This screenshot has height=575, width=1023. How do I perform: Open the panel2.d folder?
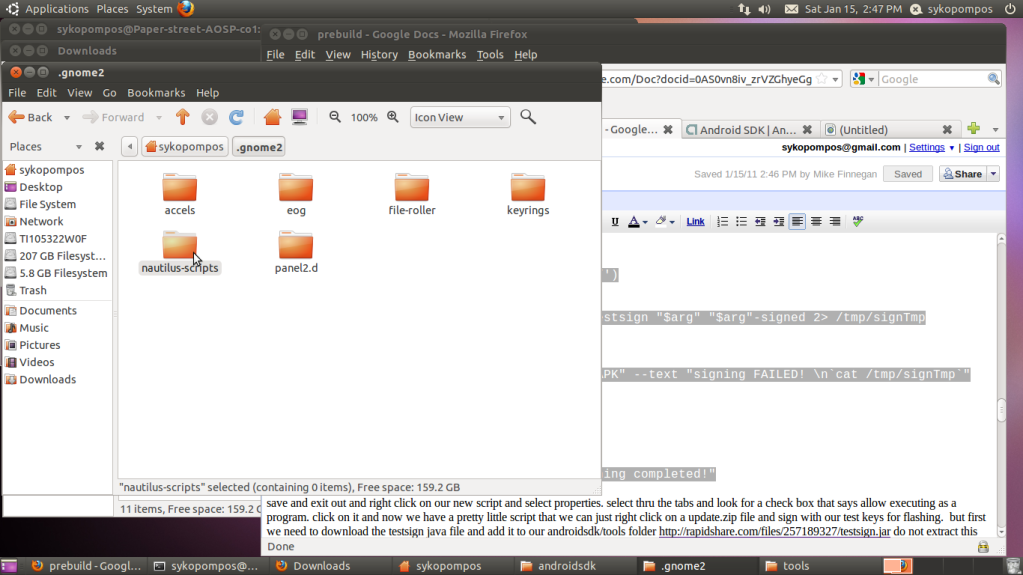pyautogui.click(x=296, y=252)
